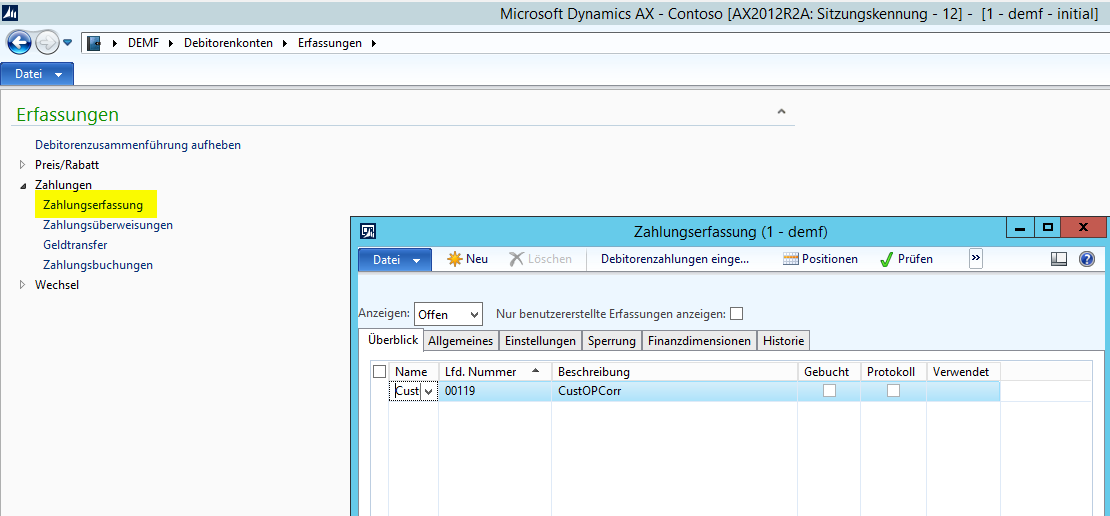Click the forward navigation arrow
Image resolution: width=1110 pixels, height=516 pixels.
tap(46, 43)
